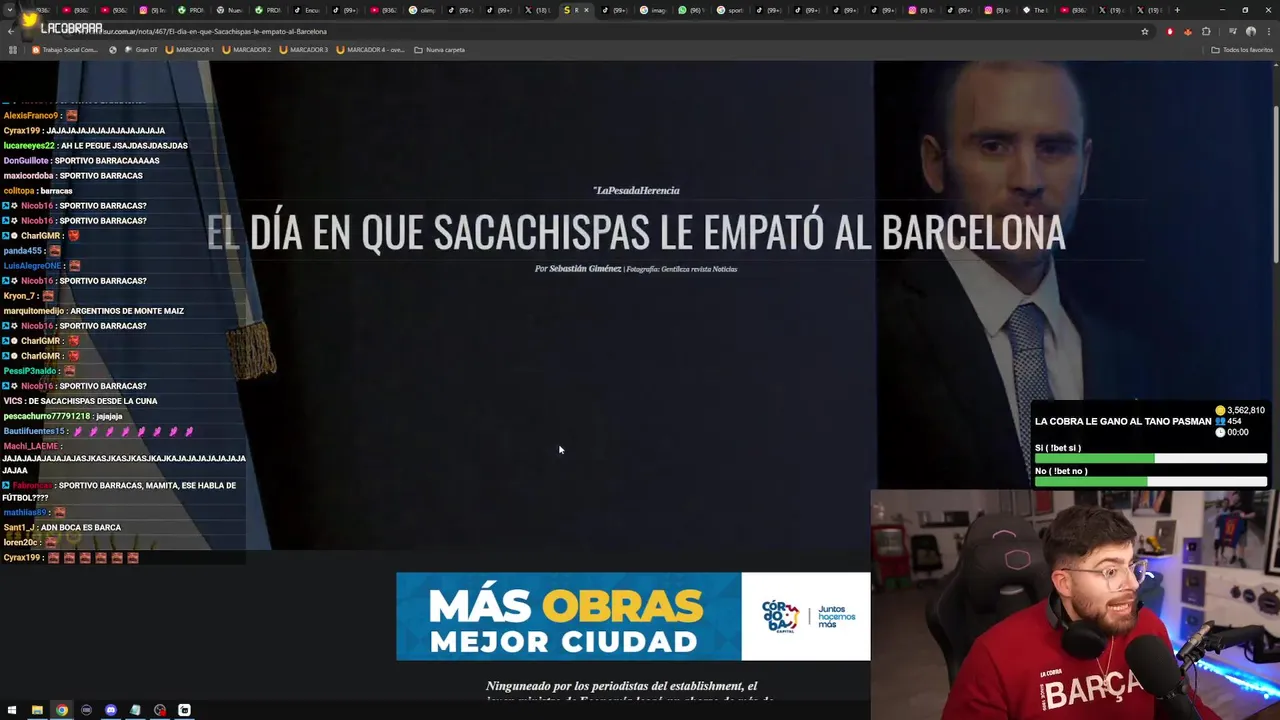Click the #LaPesadaHerencia tag
The image size is (1280, 720).
636,190
